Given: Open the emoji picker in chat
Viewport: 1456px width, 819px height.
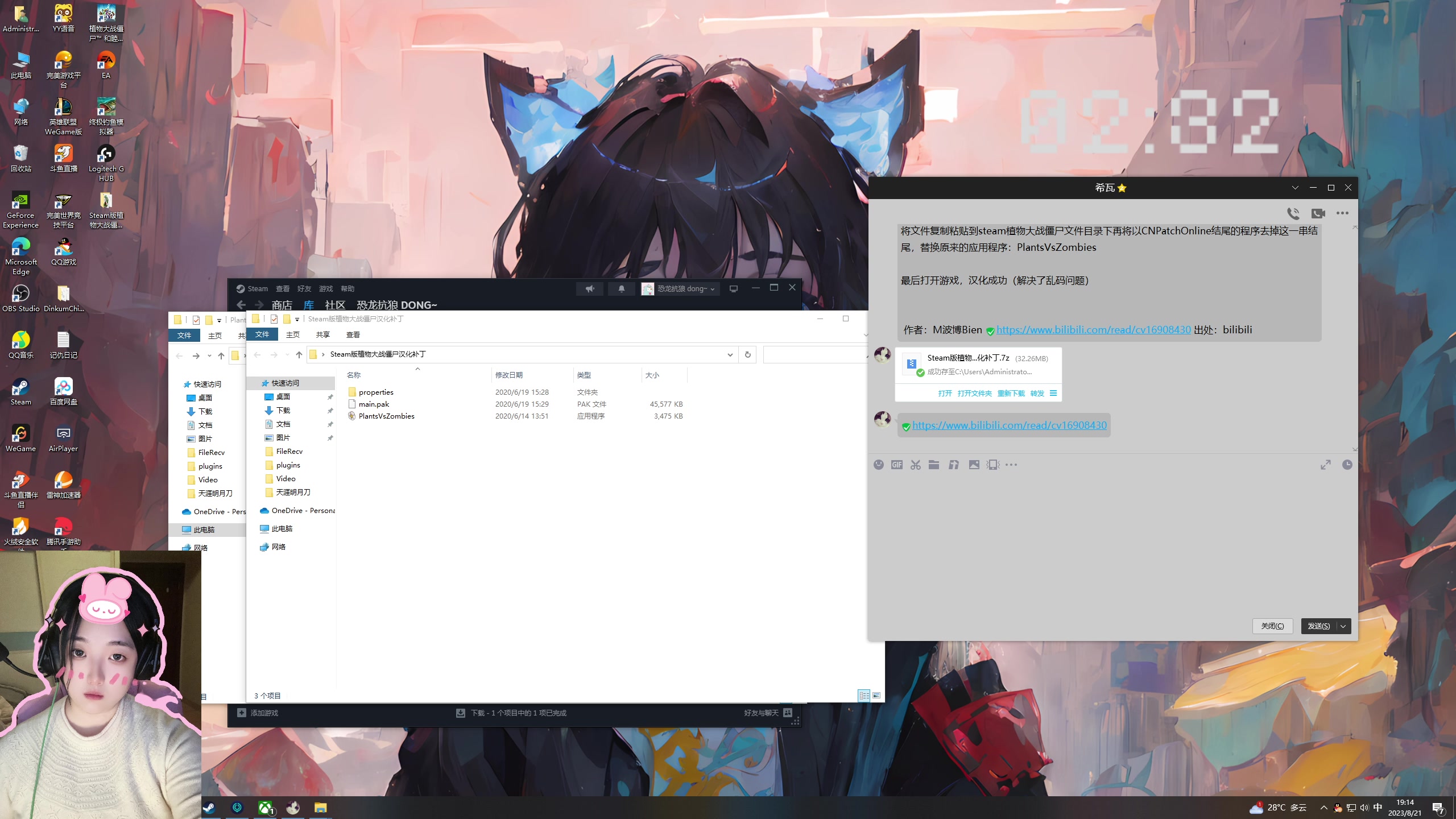Looking at the screenshot, I should (x=879, y=465).
